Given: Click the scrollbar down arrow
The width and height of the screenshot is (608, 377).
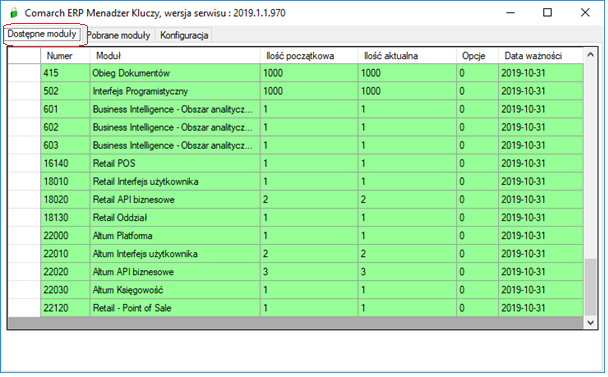Looking at the screenshot, I should (x=590, y=323).
